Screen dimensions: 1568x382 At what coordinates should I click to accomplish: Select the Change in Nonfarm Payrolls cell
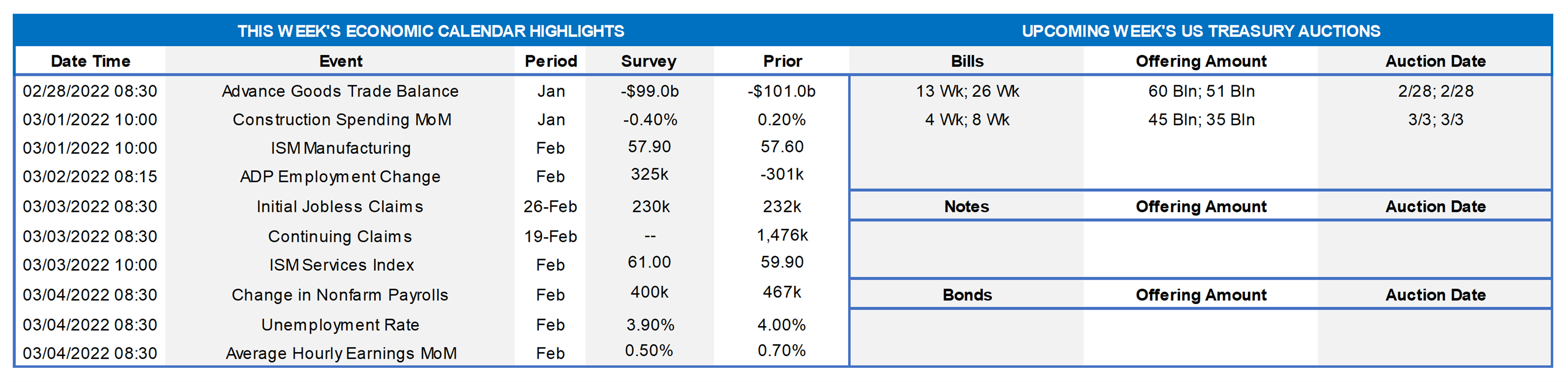tap(340, 295)
